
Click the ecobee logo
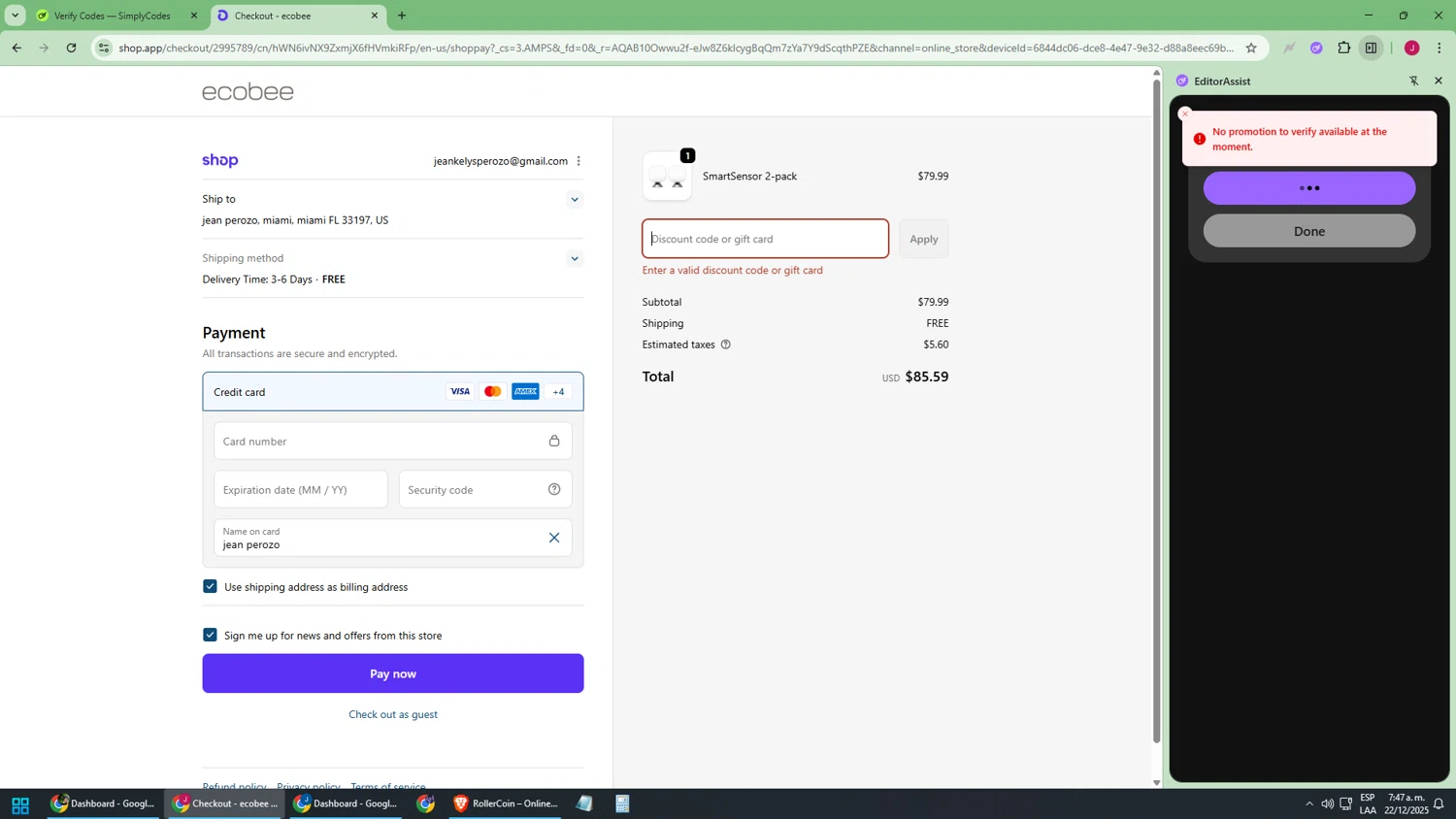coord(248,91)
